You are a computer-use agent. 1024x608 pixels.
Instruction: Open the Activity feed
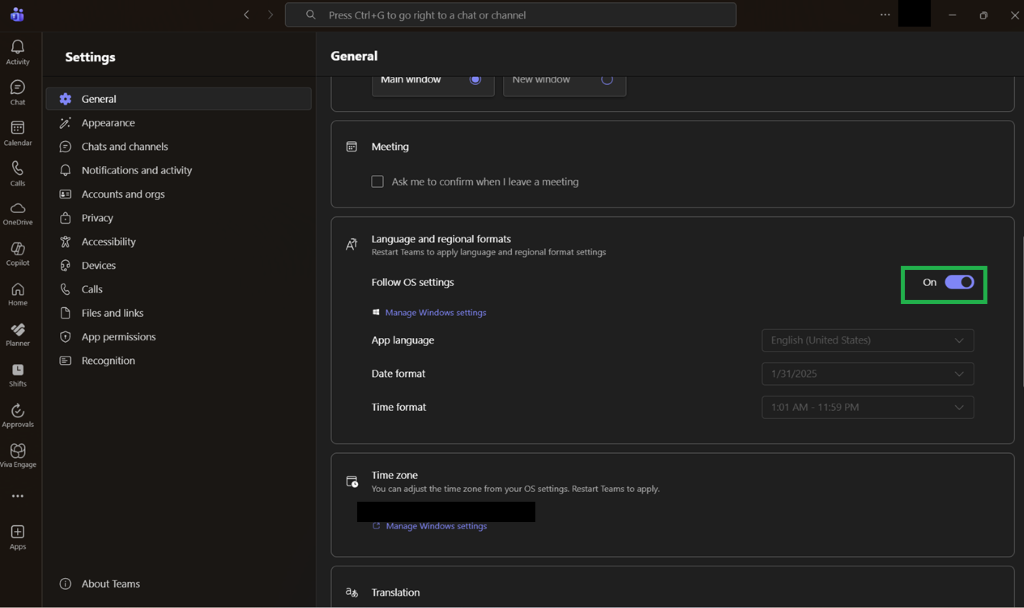point(18,52)
